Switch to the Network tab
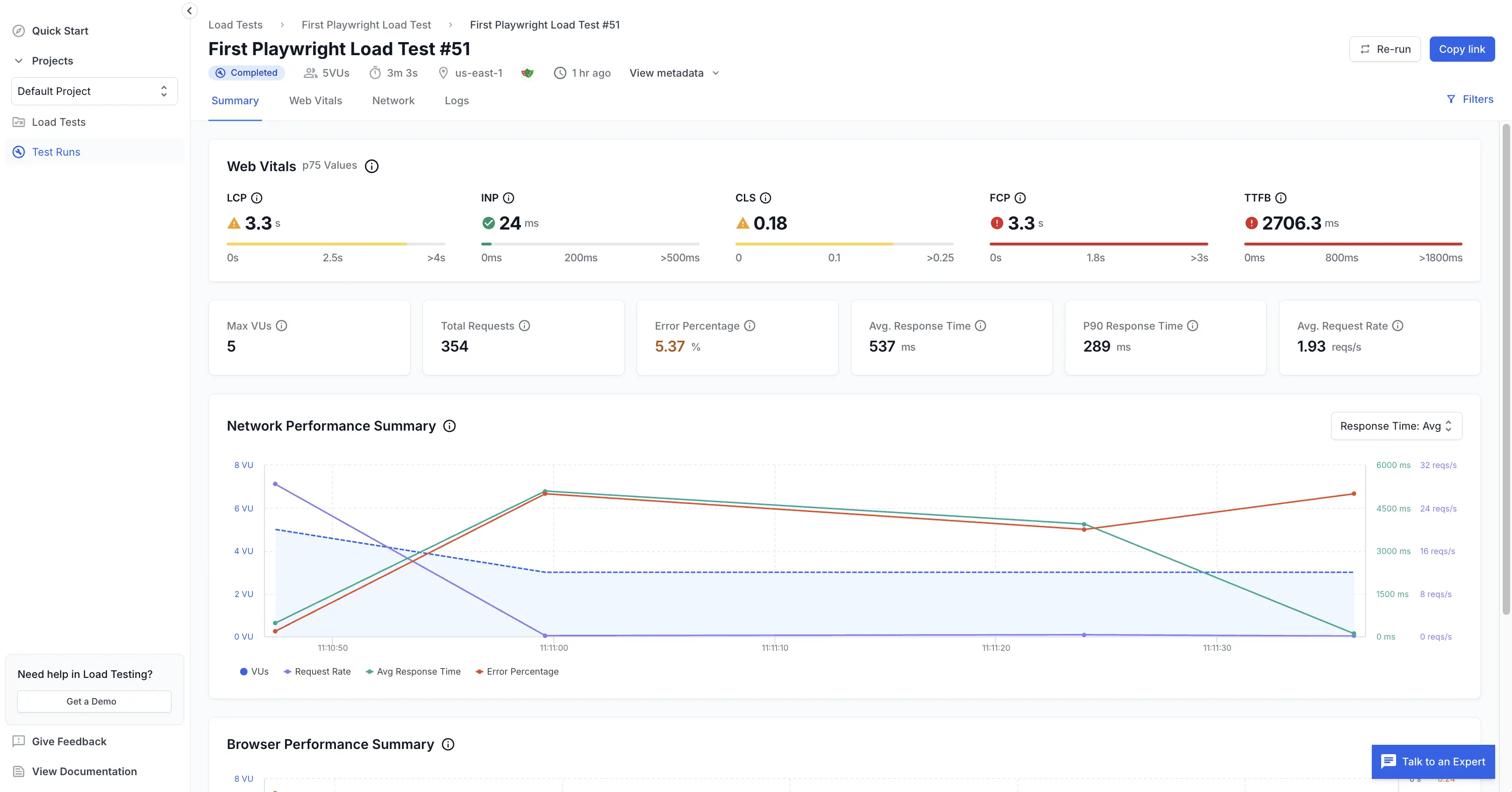This screenshot has width=1512, height=792. click(392, 101)
